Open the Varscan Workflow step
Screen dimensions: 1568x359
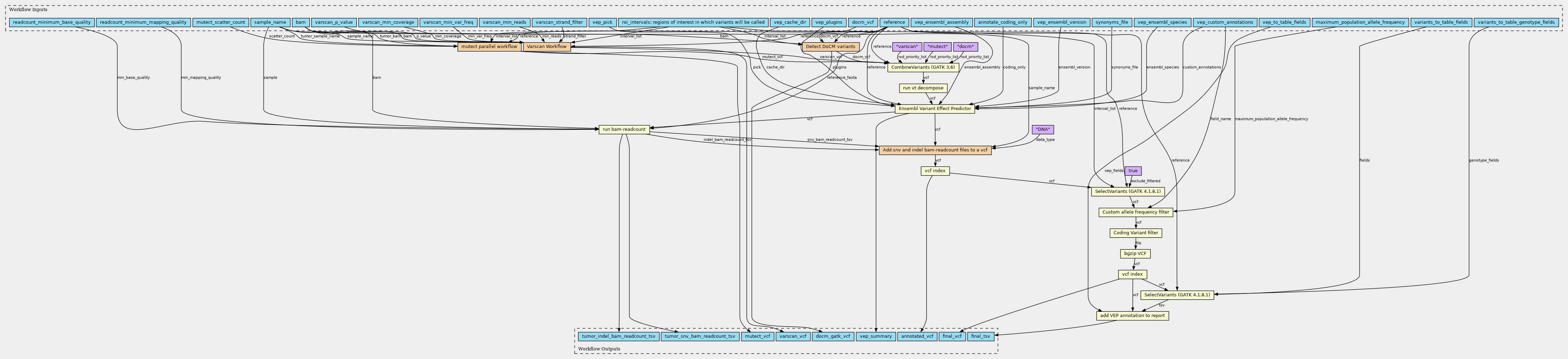tap(547, 47)
